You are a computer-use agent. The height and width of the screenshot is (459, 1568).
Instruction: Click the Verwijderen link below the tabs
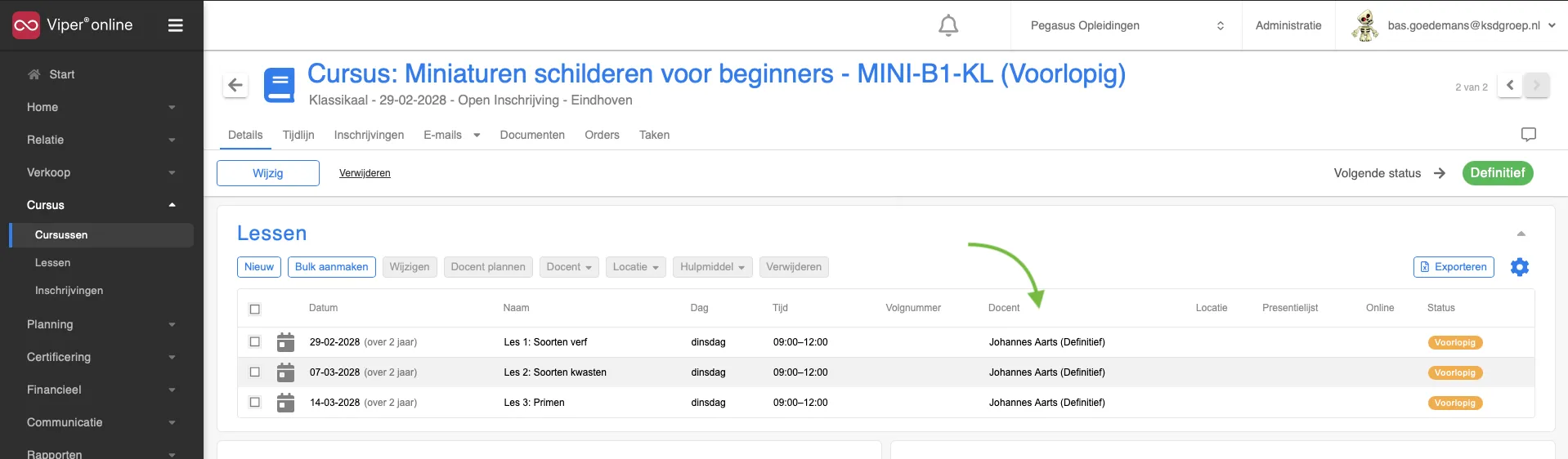365,173
